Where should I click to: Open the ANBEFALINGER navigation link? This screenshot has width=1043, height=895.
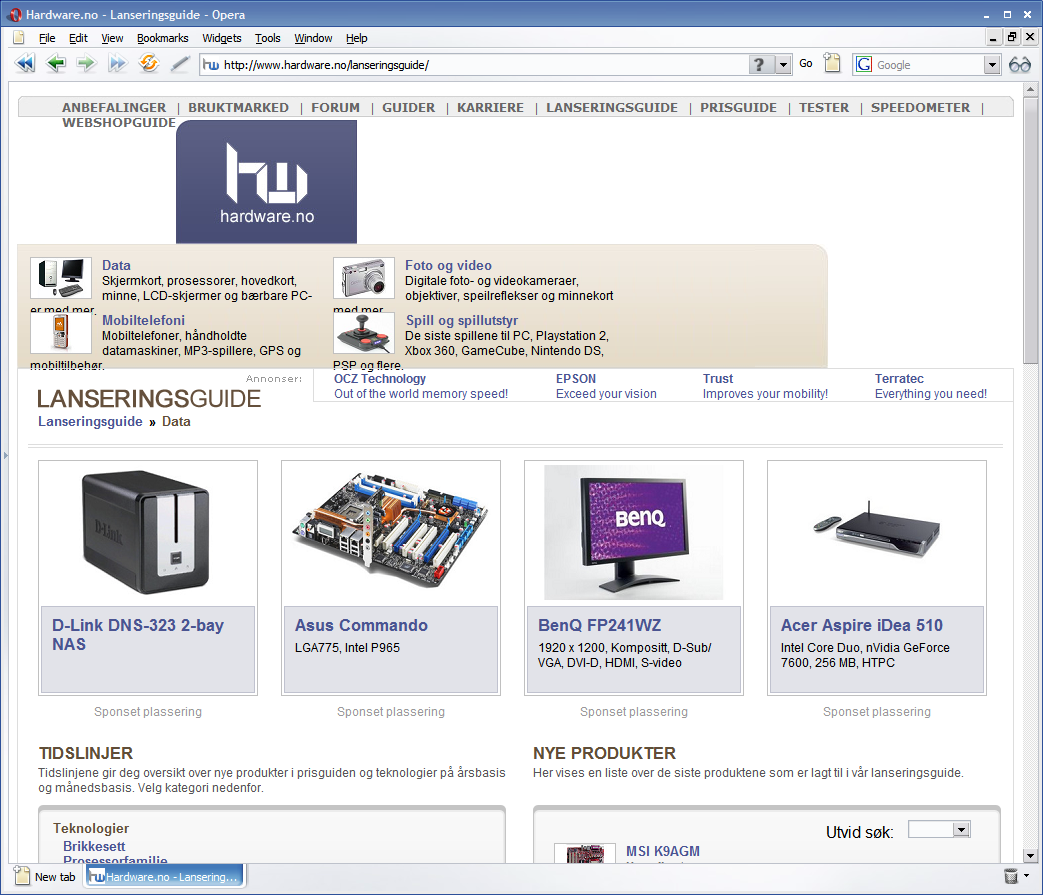114,107
